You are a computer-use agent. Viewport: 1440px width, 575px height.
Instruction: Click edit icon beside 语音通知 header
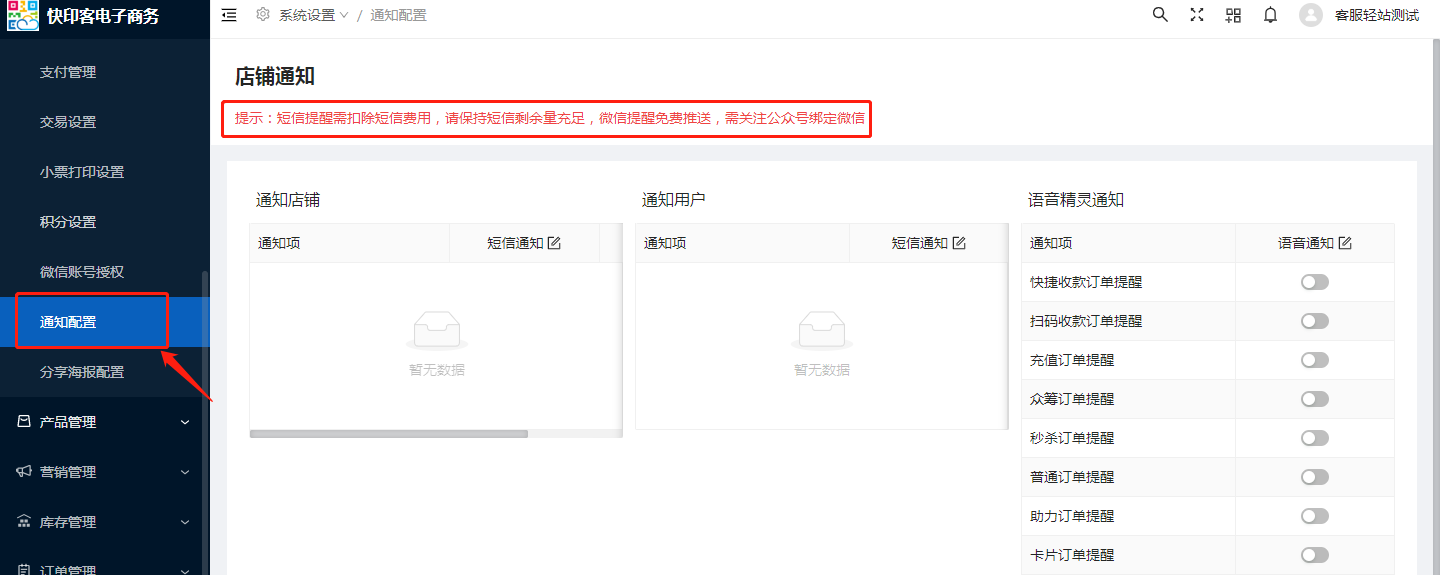1345,243
